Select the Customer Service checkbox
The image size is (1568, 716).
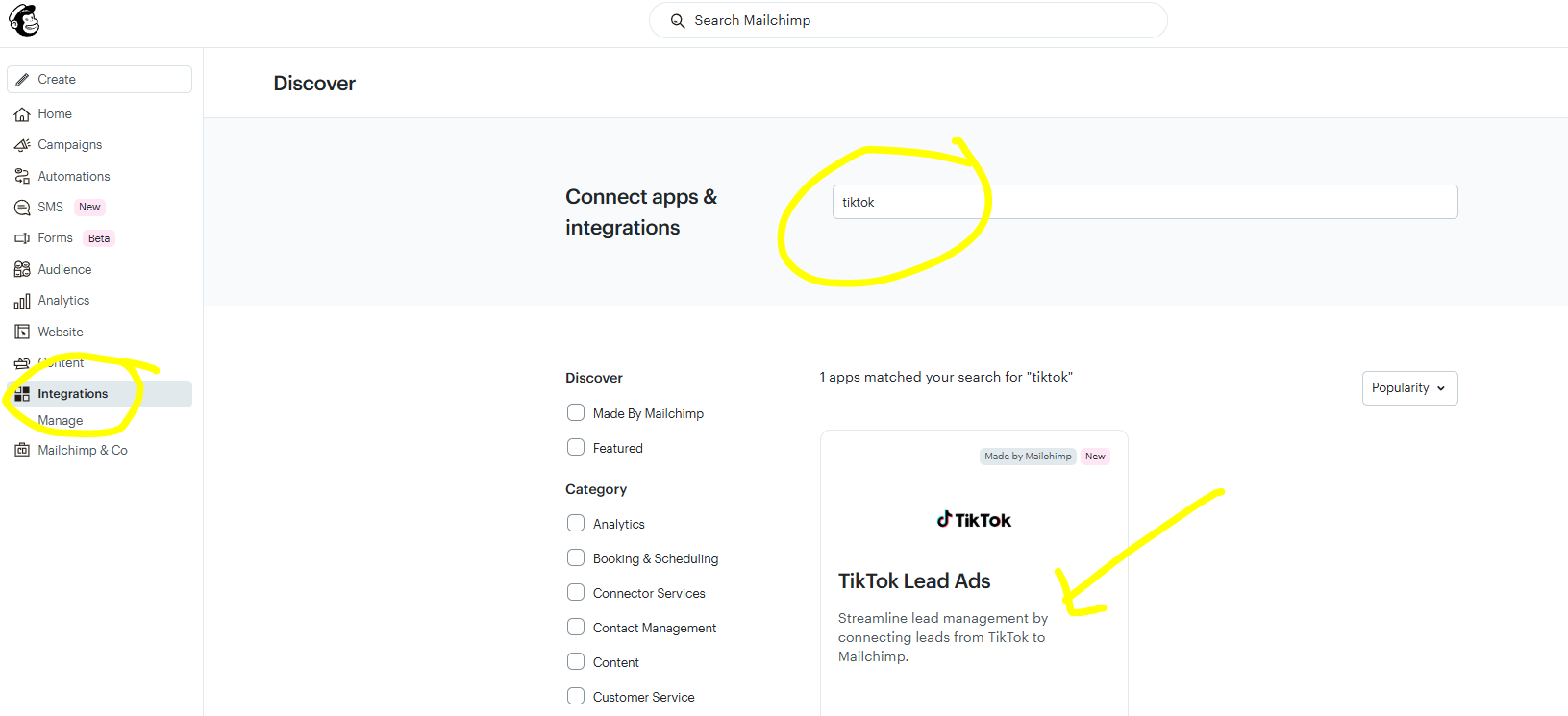(576, 697)
